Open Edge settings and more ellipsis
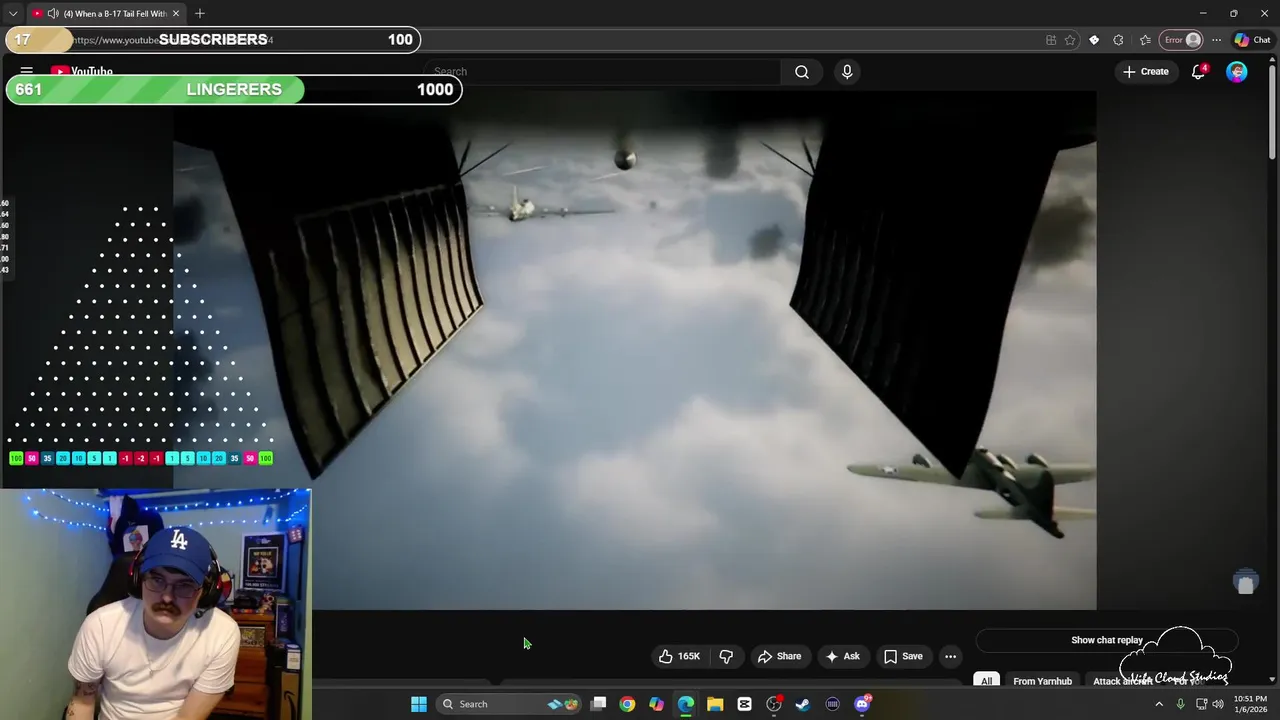This screenshot has height=720, width=1280. click(x=1216, y=40)
